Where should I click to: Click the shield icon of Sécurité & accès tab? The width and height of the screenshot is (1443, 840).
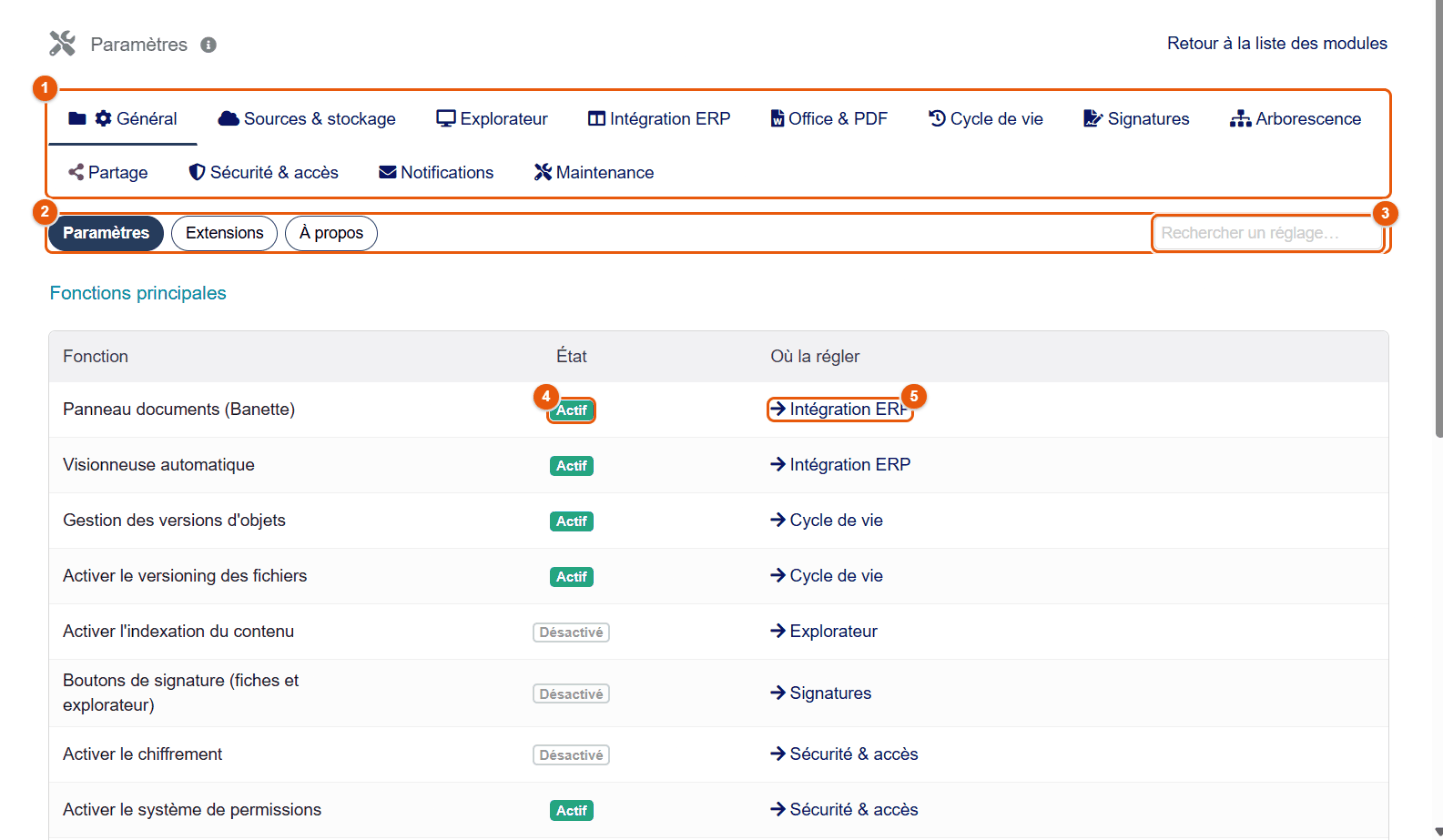click(x=197, y=172)
